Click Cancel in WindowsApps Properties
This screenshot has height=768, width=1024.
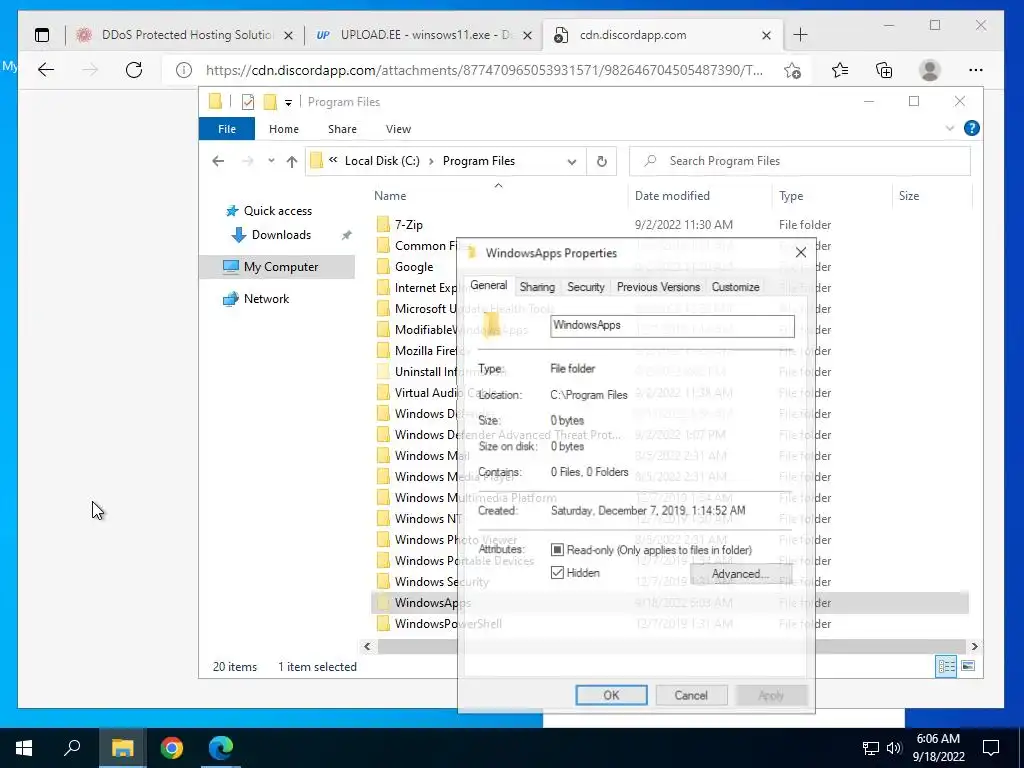tap(691, 696)
